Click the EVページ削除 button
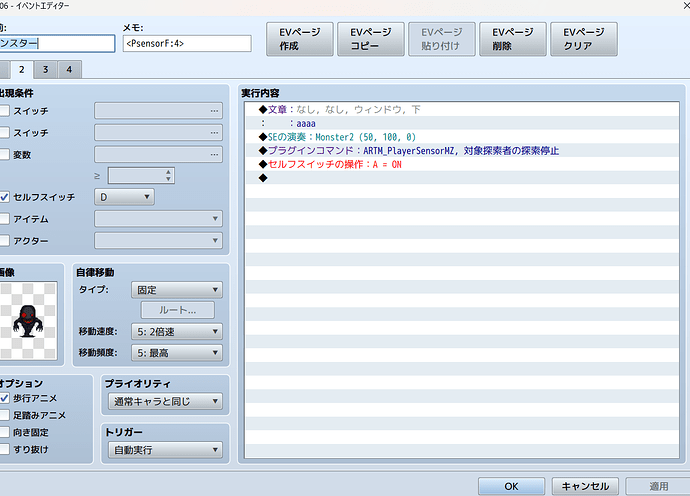The image size is (690, 496). coord(513,39)
